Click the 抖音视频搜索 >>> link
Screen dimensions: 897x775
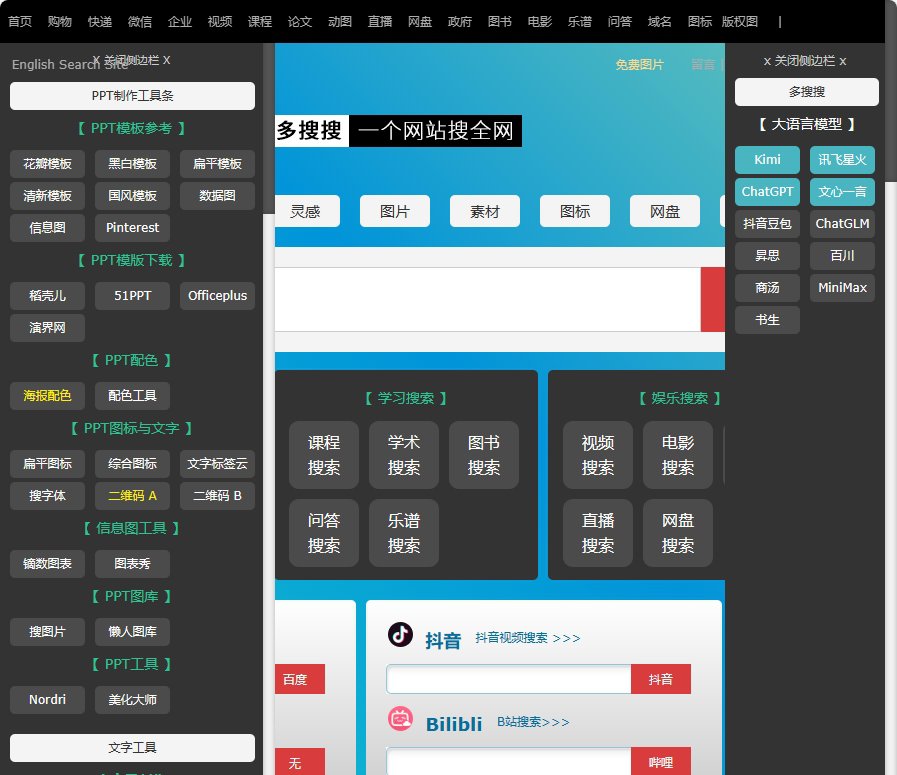tap(527, 638)
